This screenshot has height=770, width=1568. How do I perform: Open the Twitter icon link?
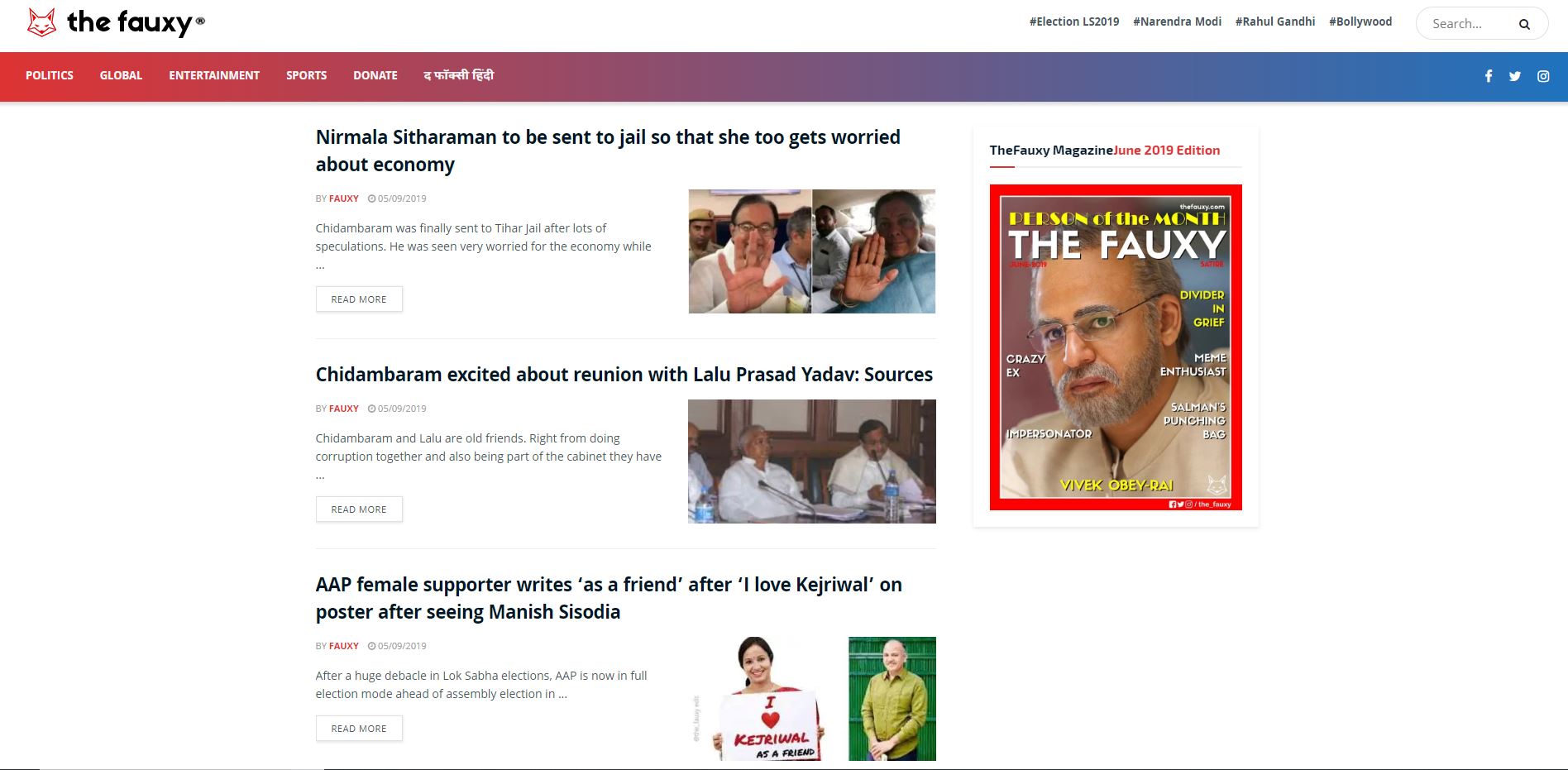(1514, 76)
